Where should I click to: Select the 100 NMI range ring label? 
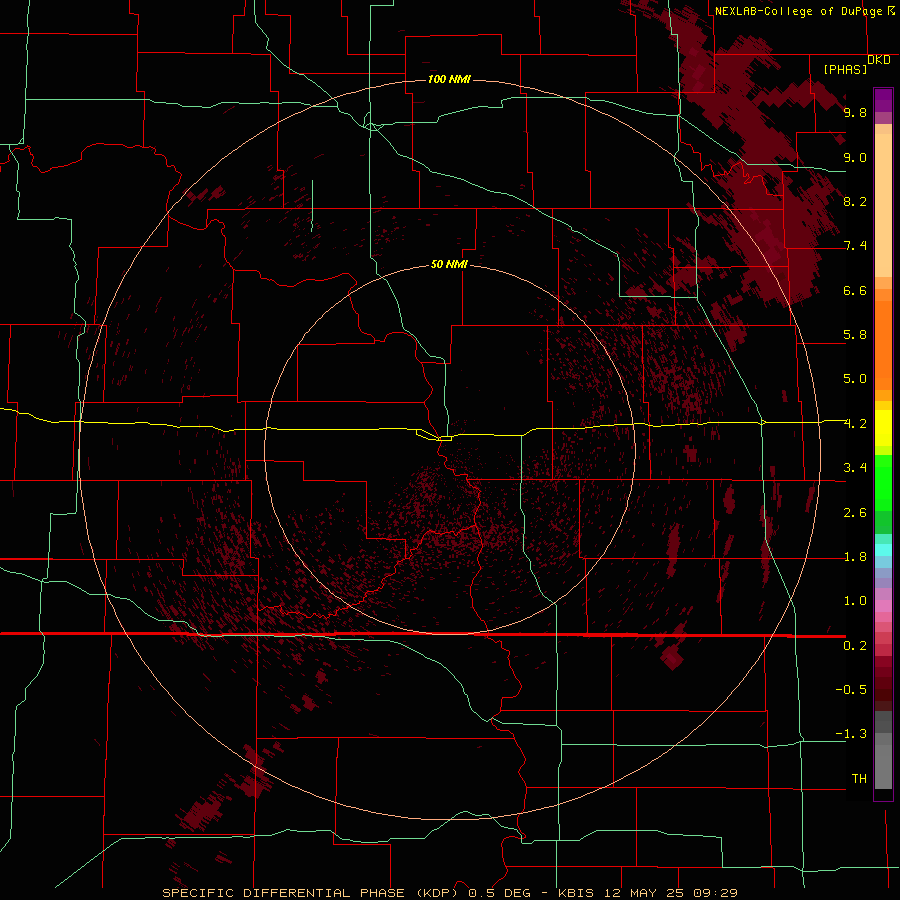pos(449,79)
